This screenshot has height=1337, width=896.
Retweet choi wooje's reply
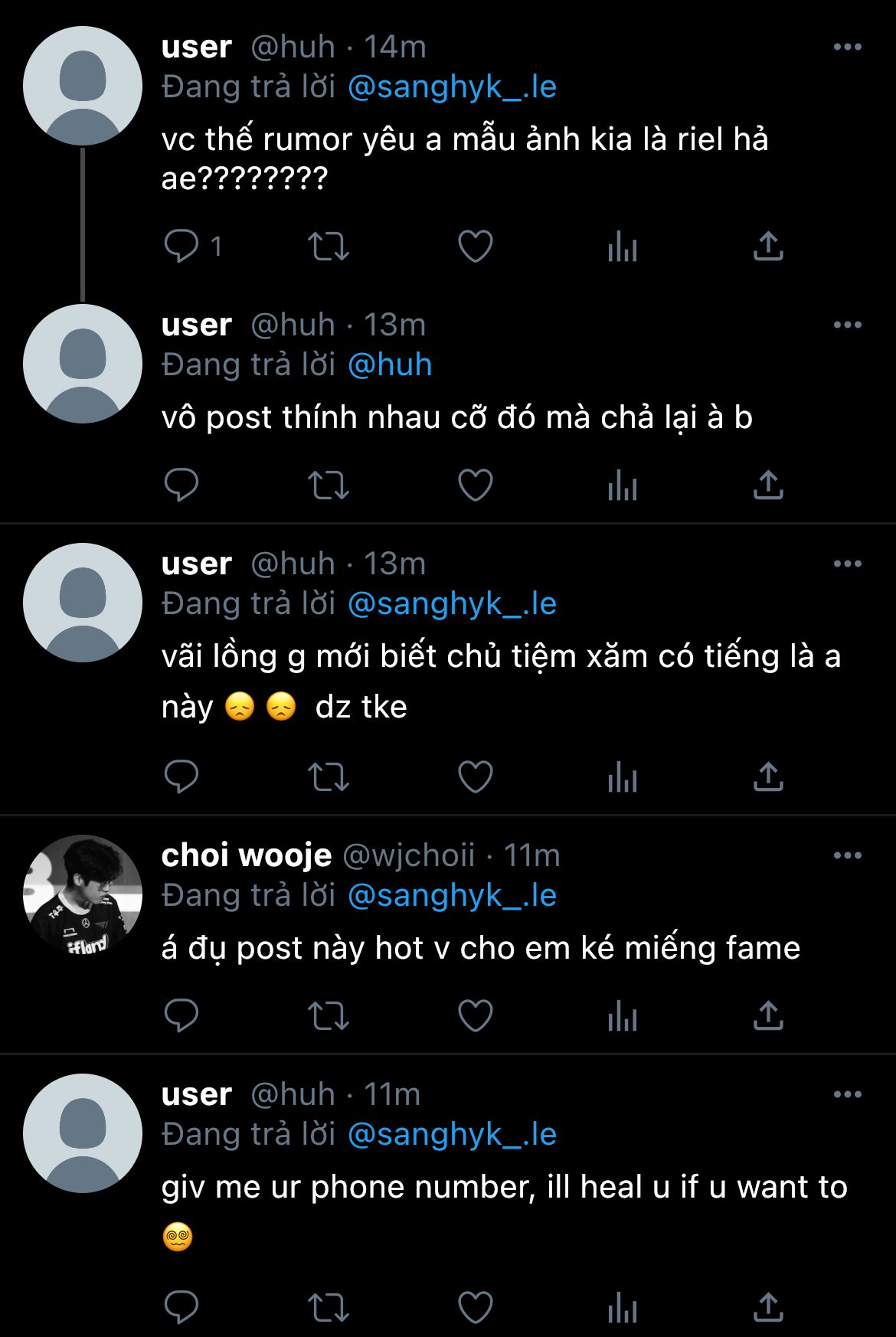(328, 1017)
